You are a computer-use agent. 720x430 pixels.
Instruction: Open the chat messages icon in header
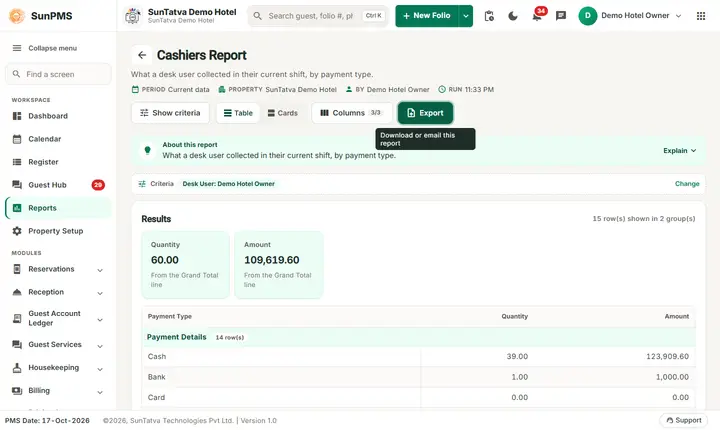pyautogui.click(x=561, y=16)
